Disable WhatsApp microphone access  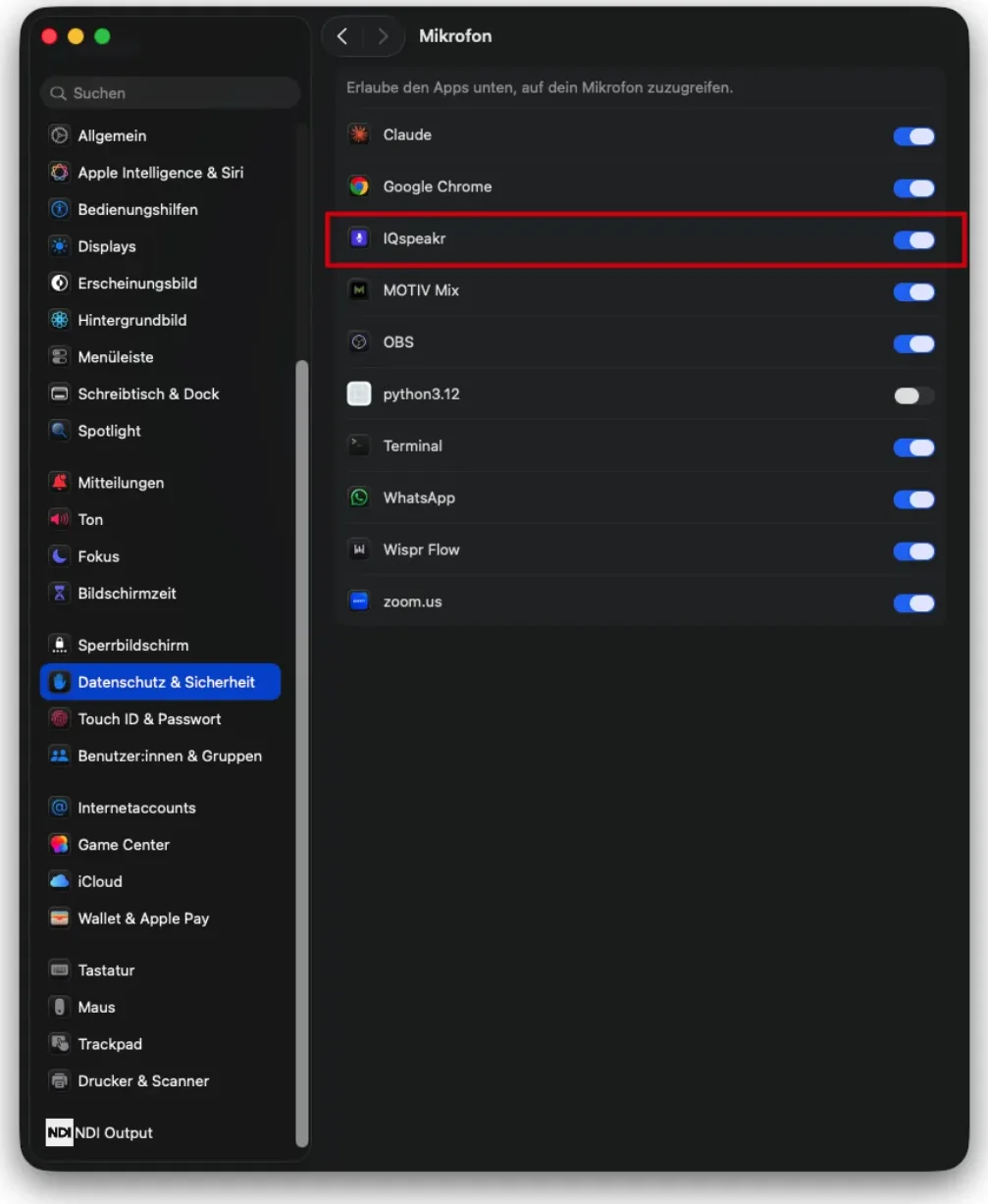913,499
